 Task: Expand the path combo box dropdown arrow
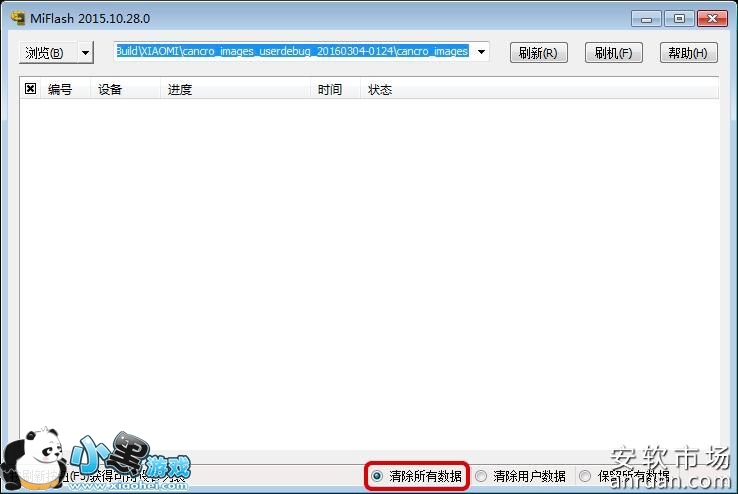pyautogui.click(x=481, y=51)
